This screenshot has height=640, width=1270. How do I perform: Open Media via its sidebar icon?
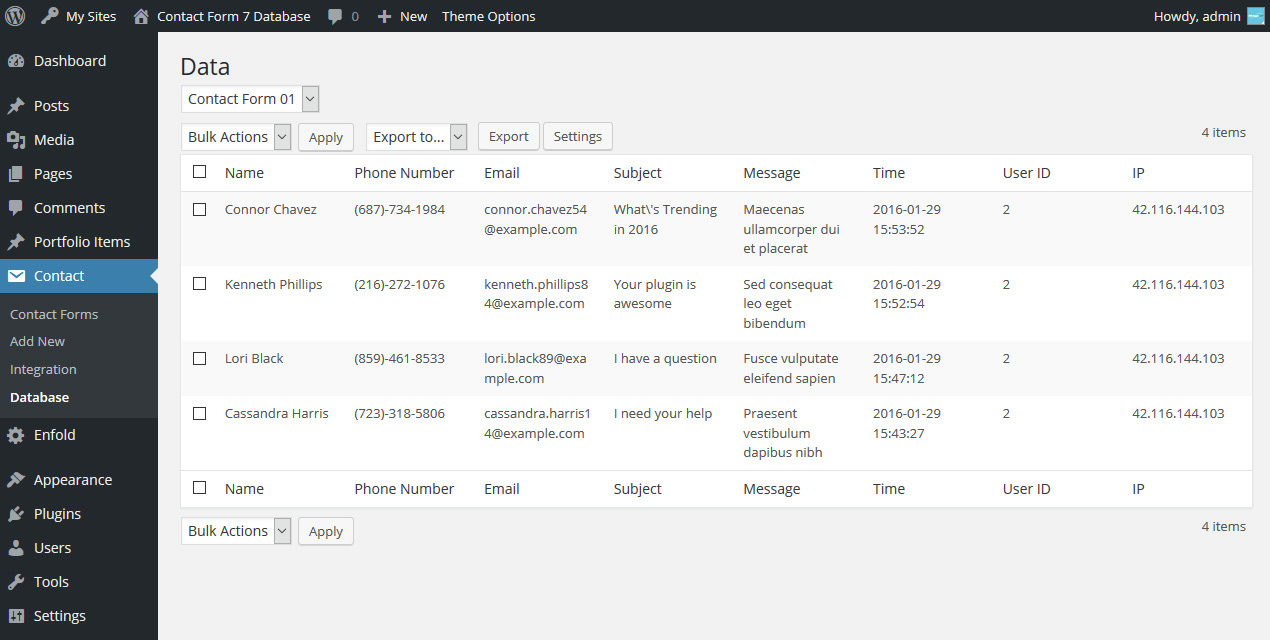coord(16,140)
